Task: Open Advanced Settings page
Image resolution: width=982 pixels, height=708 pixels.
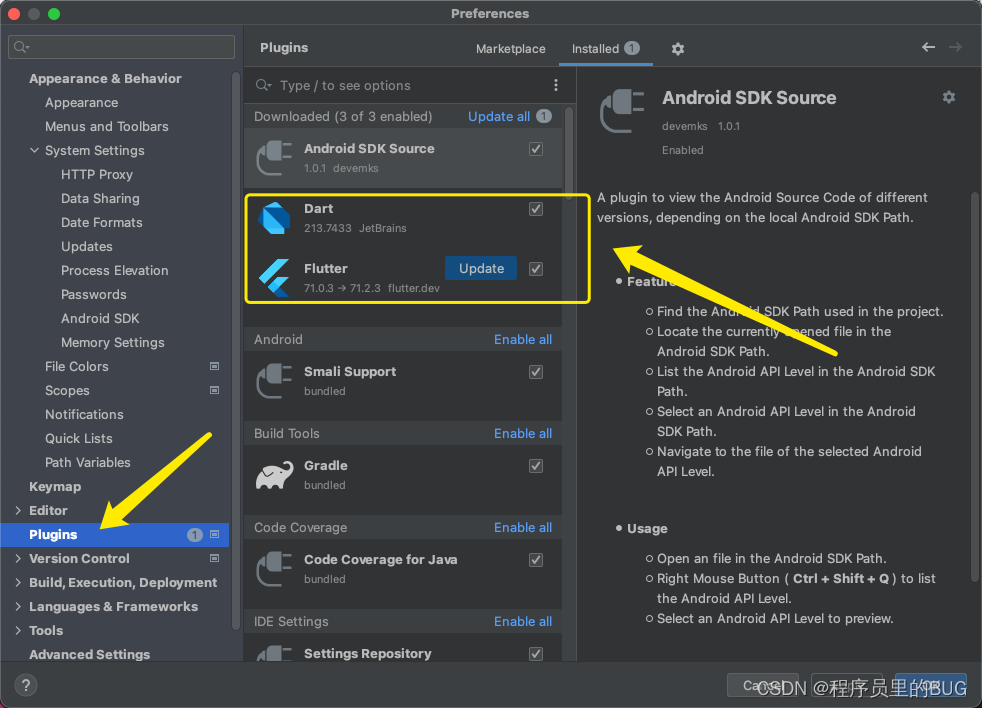Action: (x=90, y=654)
